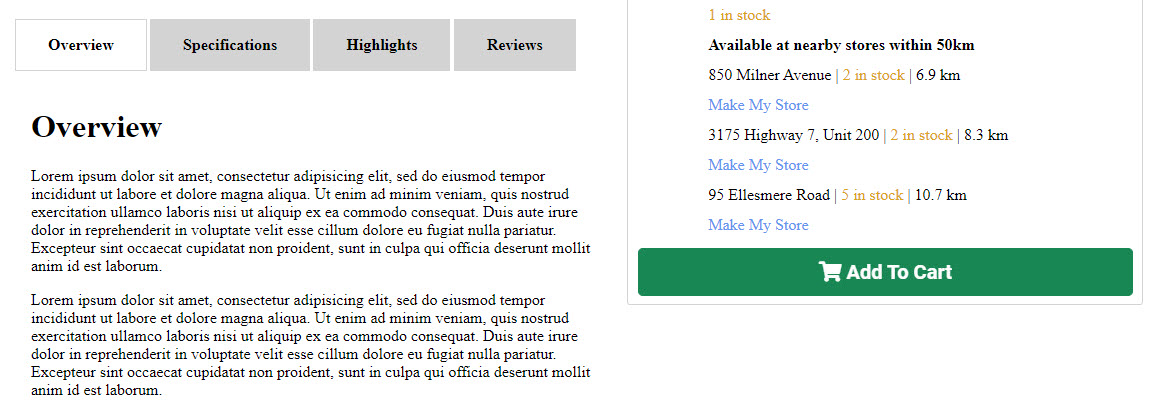Click Make My Store under 3175 Highway 7

[758, 165]
